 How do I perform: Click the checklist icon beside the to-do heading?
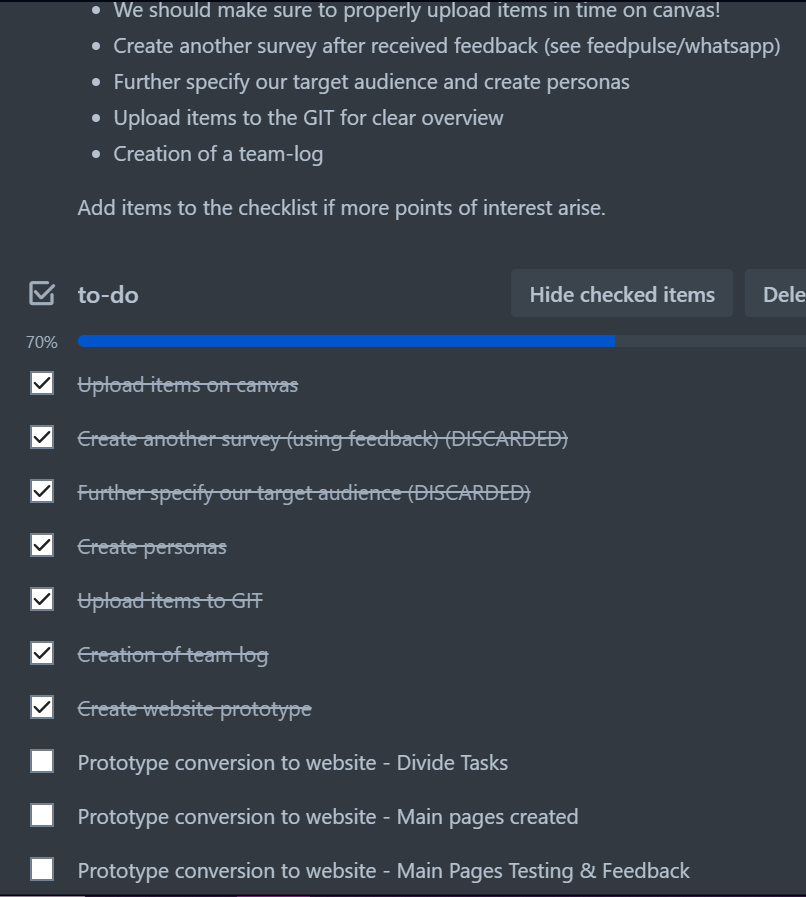click(41, 293)
